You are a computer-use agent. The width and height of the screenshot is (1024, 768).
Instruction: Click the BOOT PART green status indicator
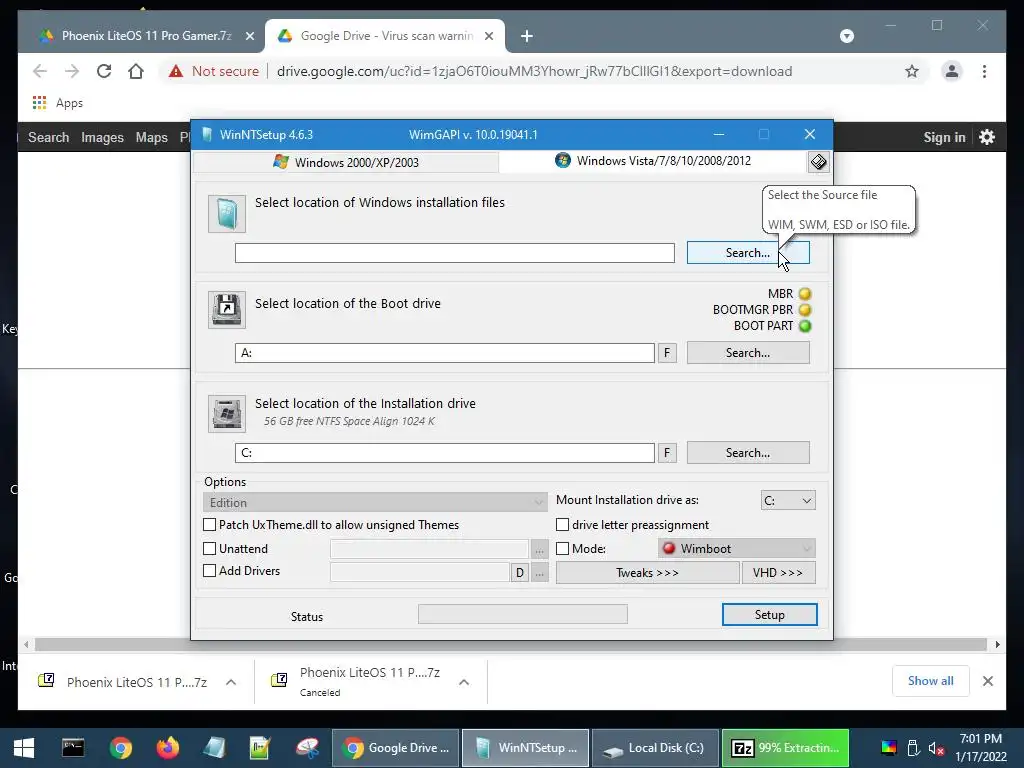coord(805,326)
